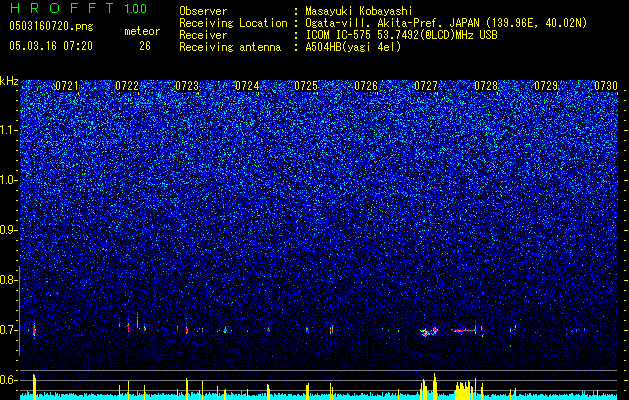
Task: Click the 0.7 kHz axis label
Action: click(8, 330)
